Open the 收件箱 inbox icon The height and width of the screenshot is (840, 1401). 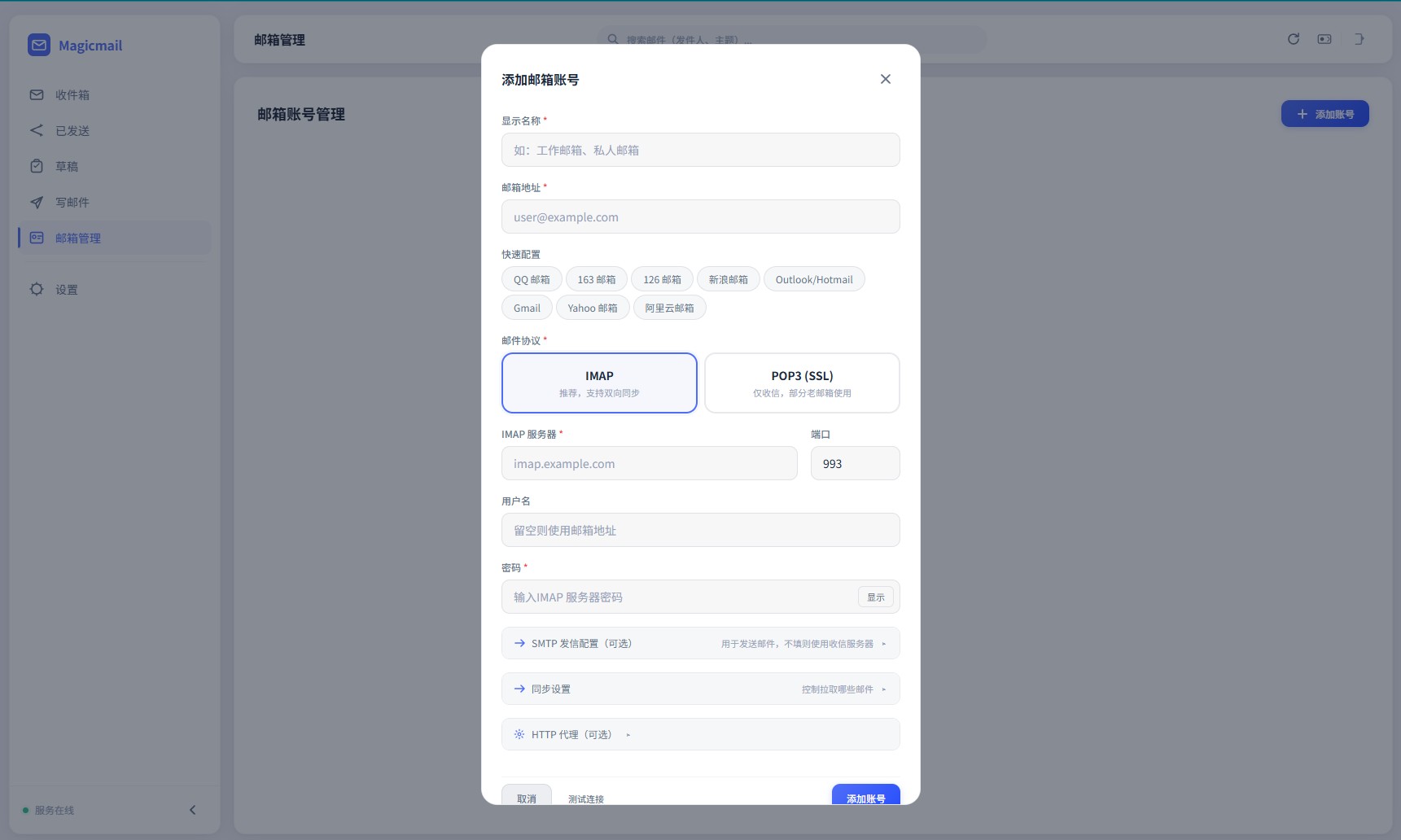tap(37, 94)
